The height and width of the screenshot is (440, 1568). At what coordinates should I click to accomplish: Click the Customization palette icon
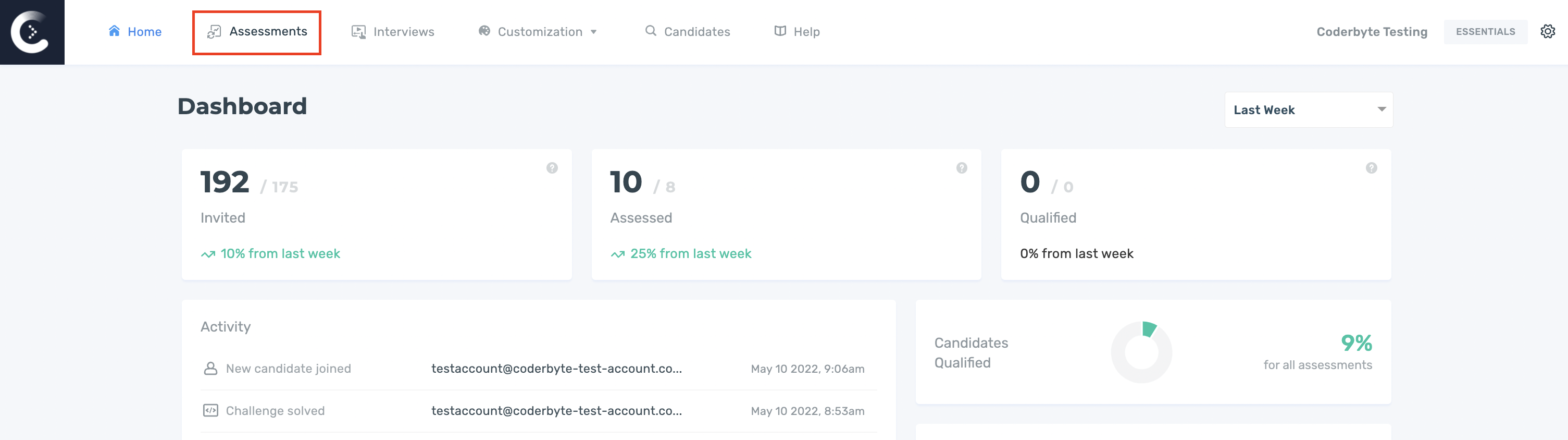coord(484,31)
